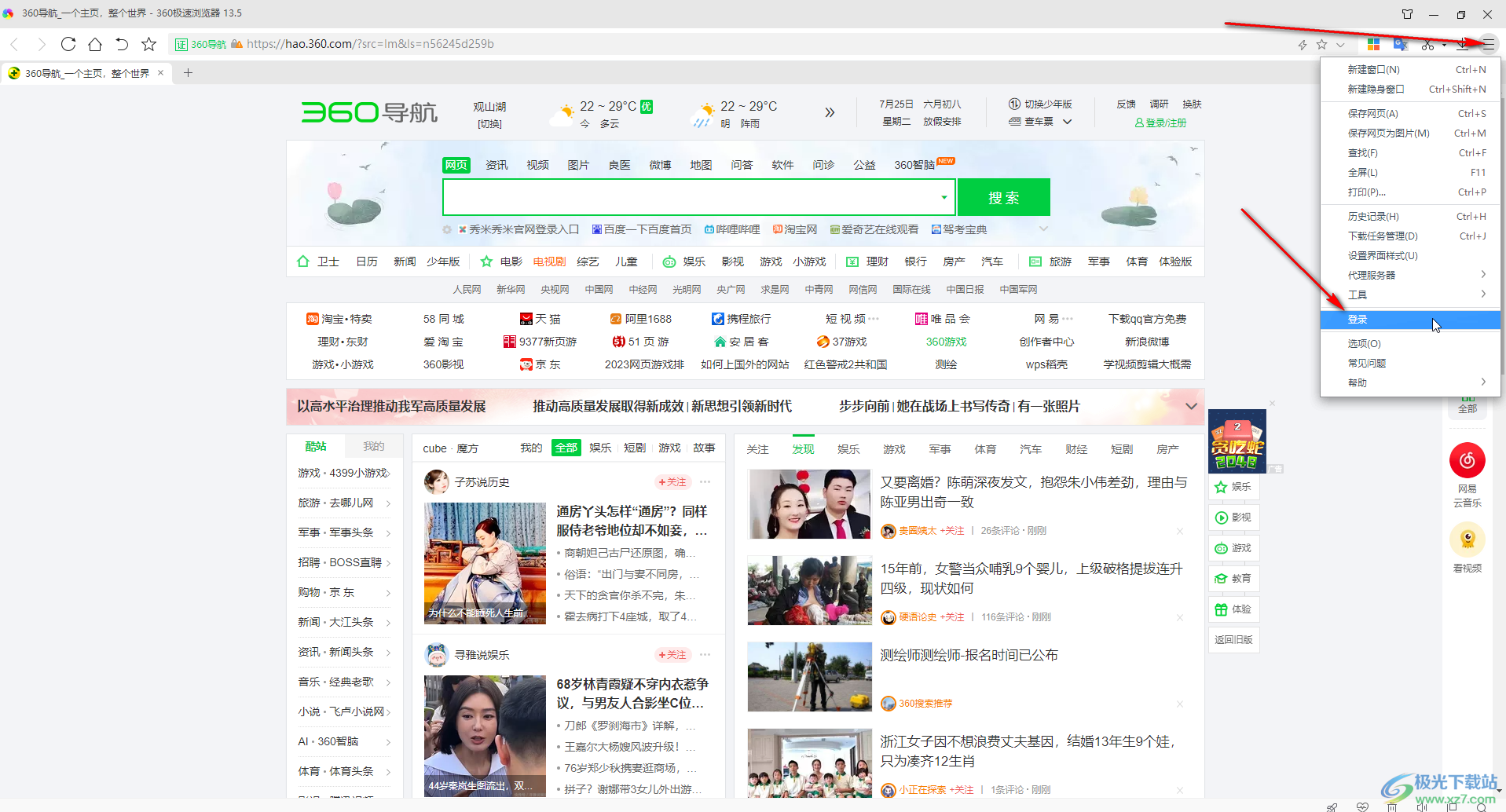Open the 工具 submenu
The width and height of the screenshot is (1506, 812).
click(x=1410, y=294)
